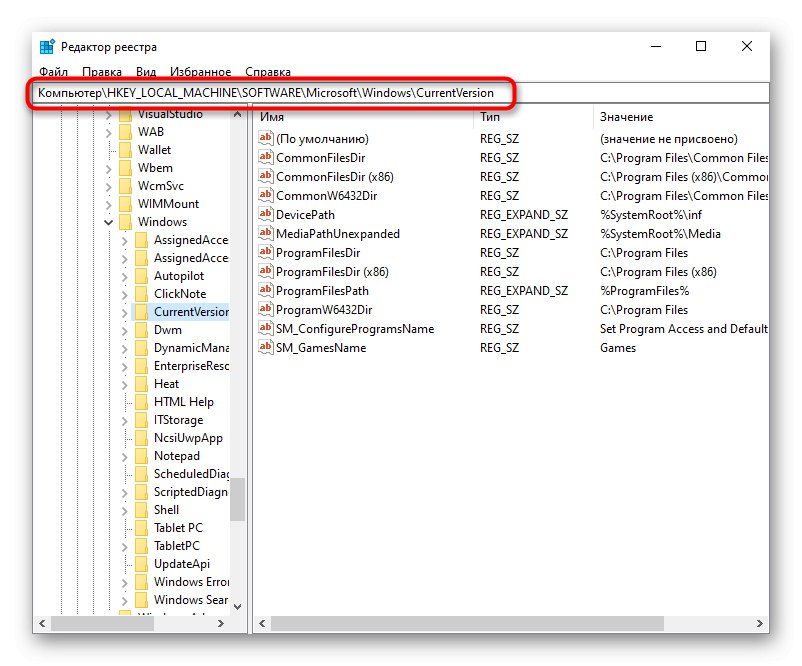Click the tree pane vertical scrollbar thumb
802x666 pixels.
[x=237, y=499]
